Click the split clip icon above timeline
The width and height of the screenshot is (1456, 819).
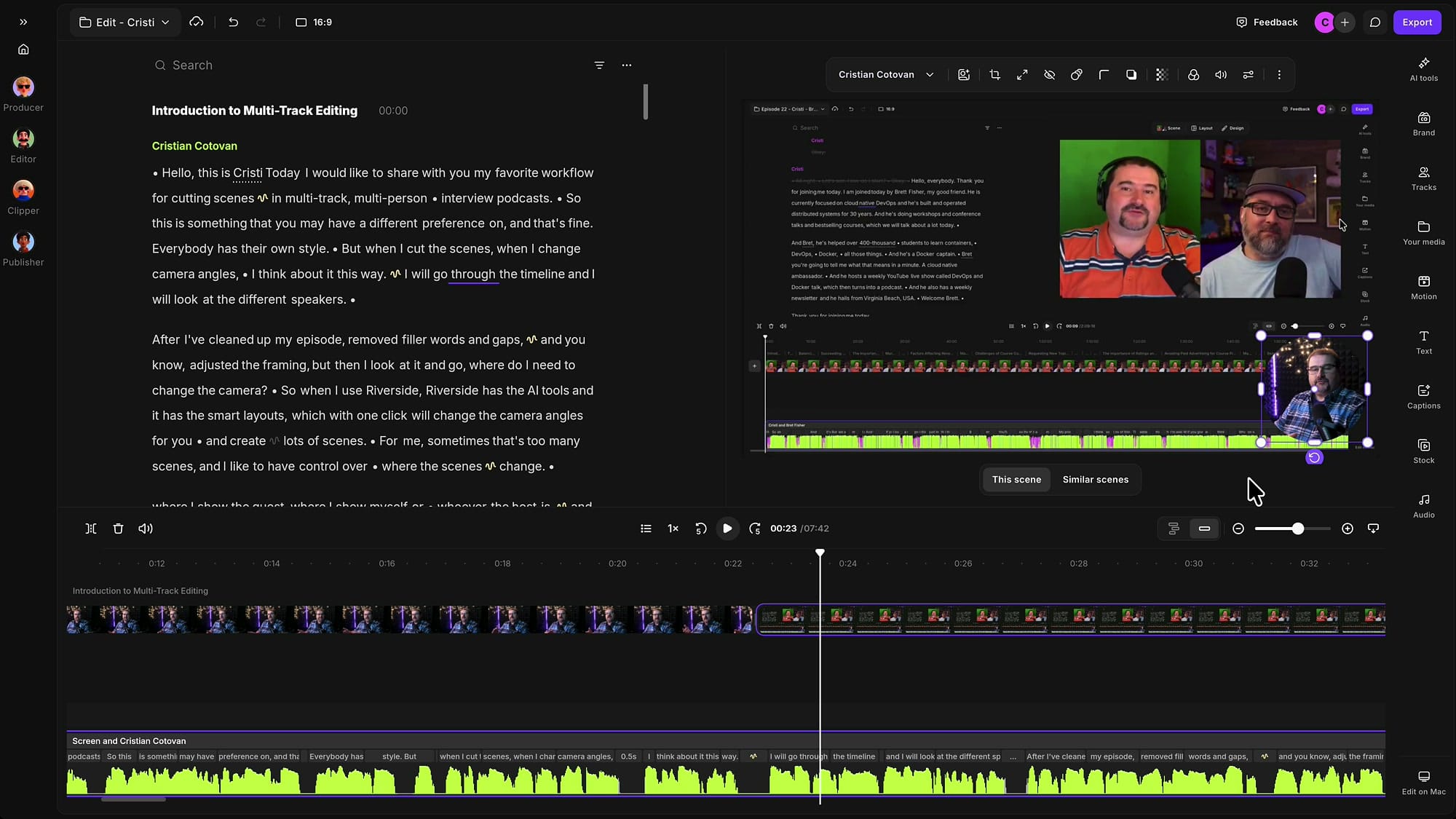click(x=91, y=529)
